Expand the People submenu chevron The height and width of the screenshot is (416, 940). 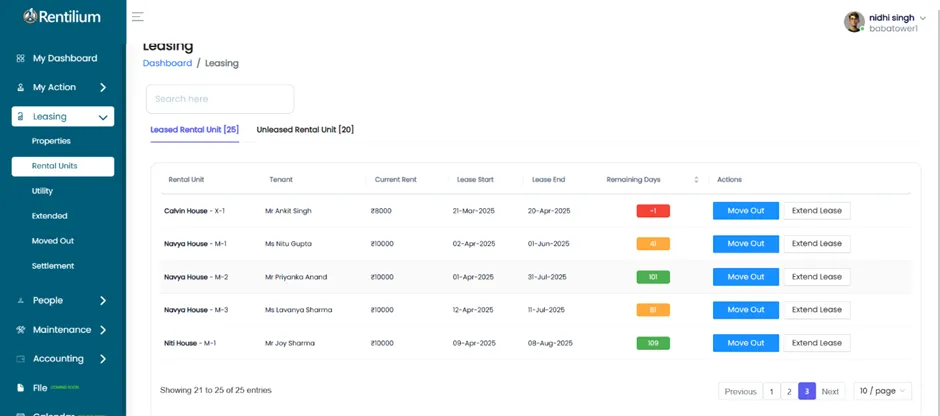(x=103, y=301)
